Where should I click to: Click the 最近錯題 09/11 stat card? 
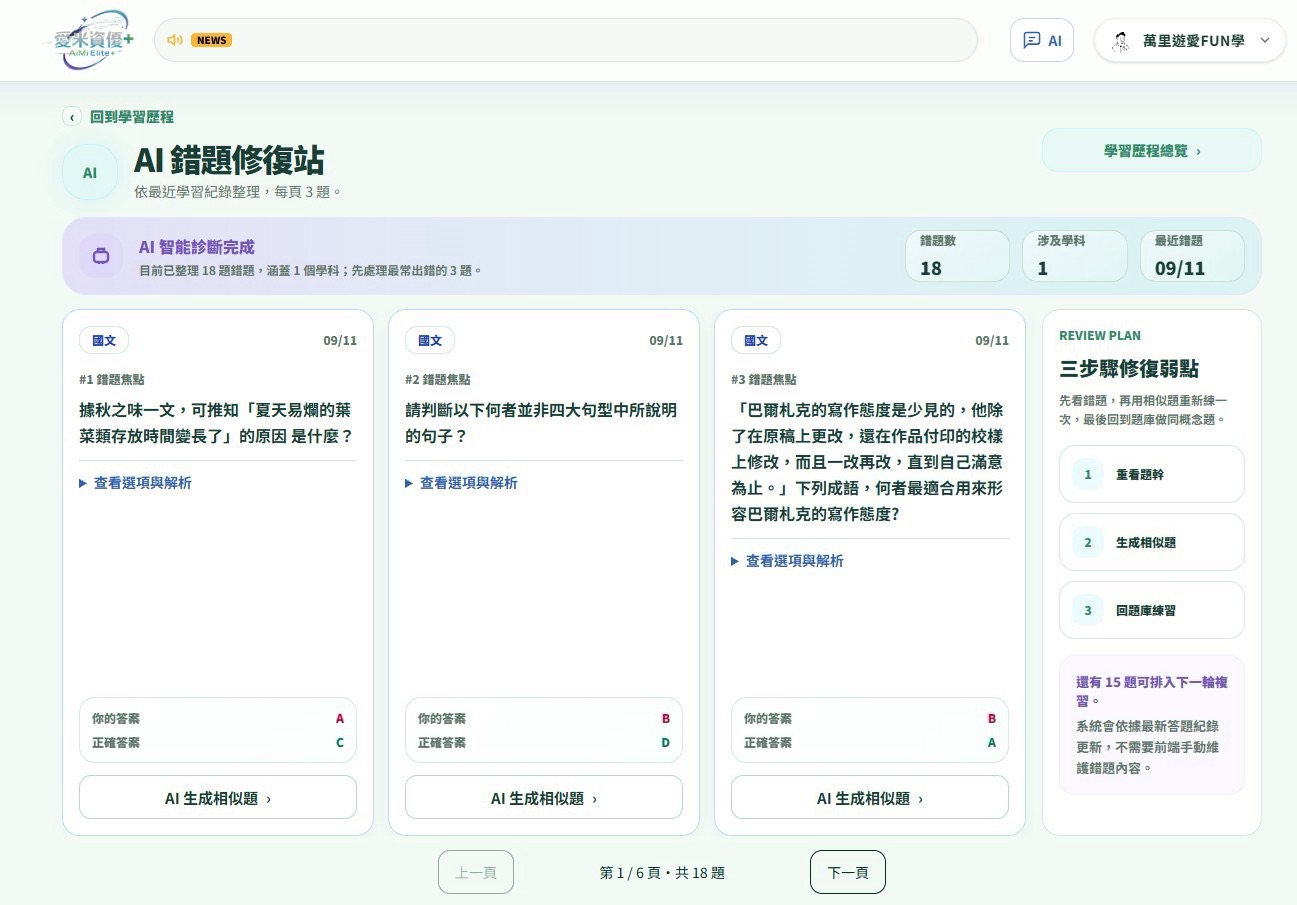[x=1193, y=256]
